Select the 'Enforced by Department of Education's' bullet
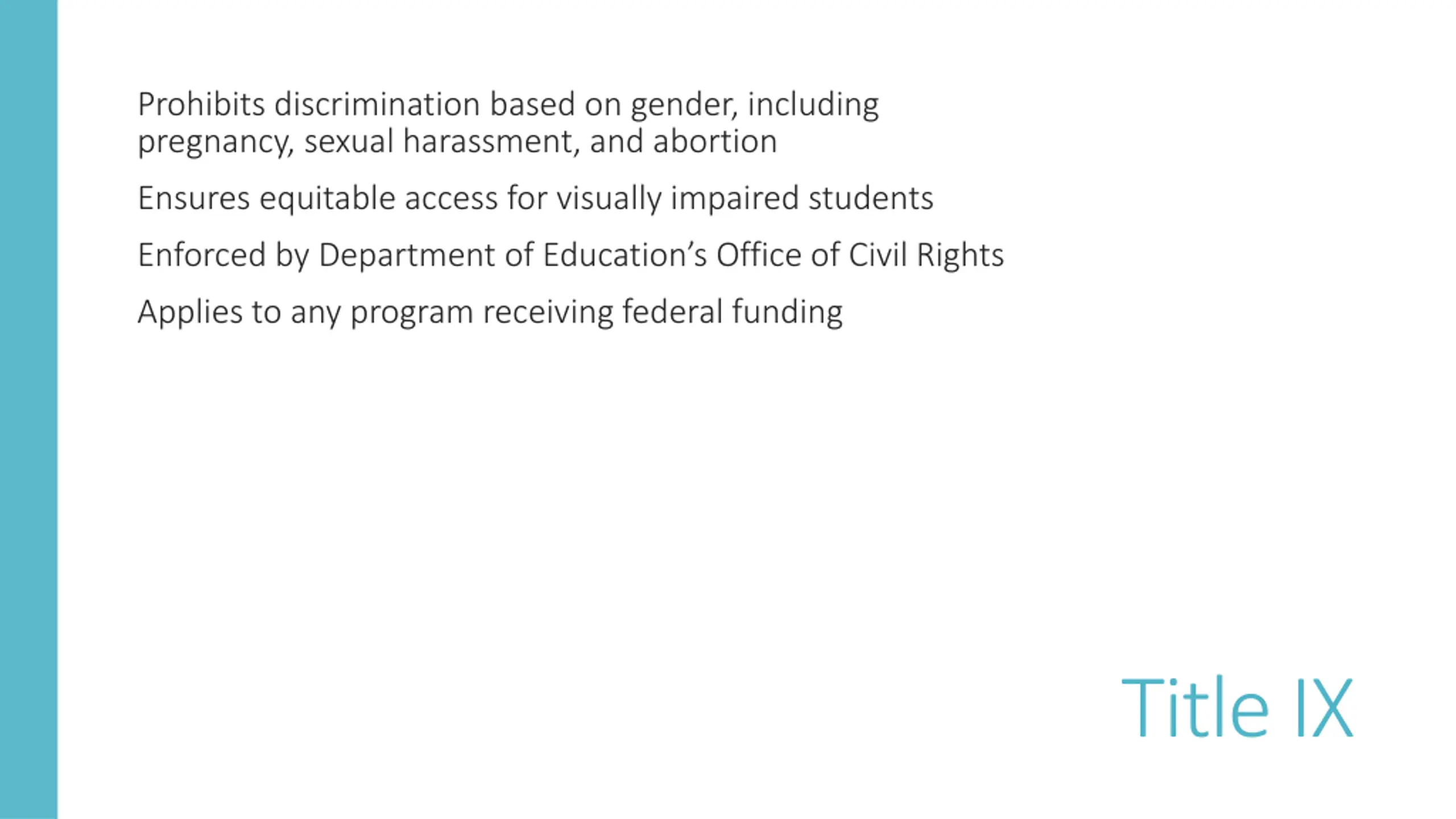The width and height of the screenshot is (1456, 819). click(570, 255)
